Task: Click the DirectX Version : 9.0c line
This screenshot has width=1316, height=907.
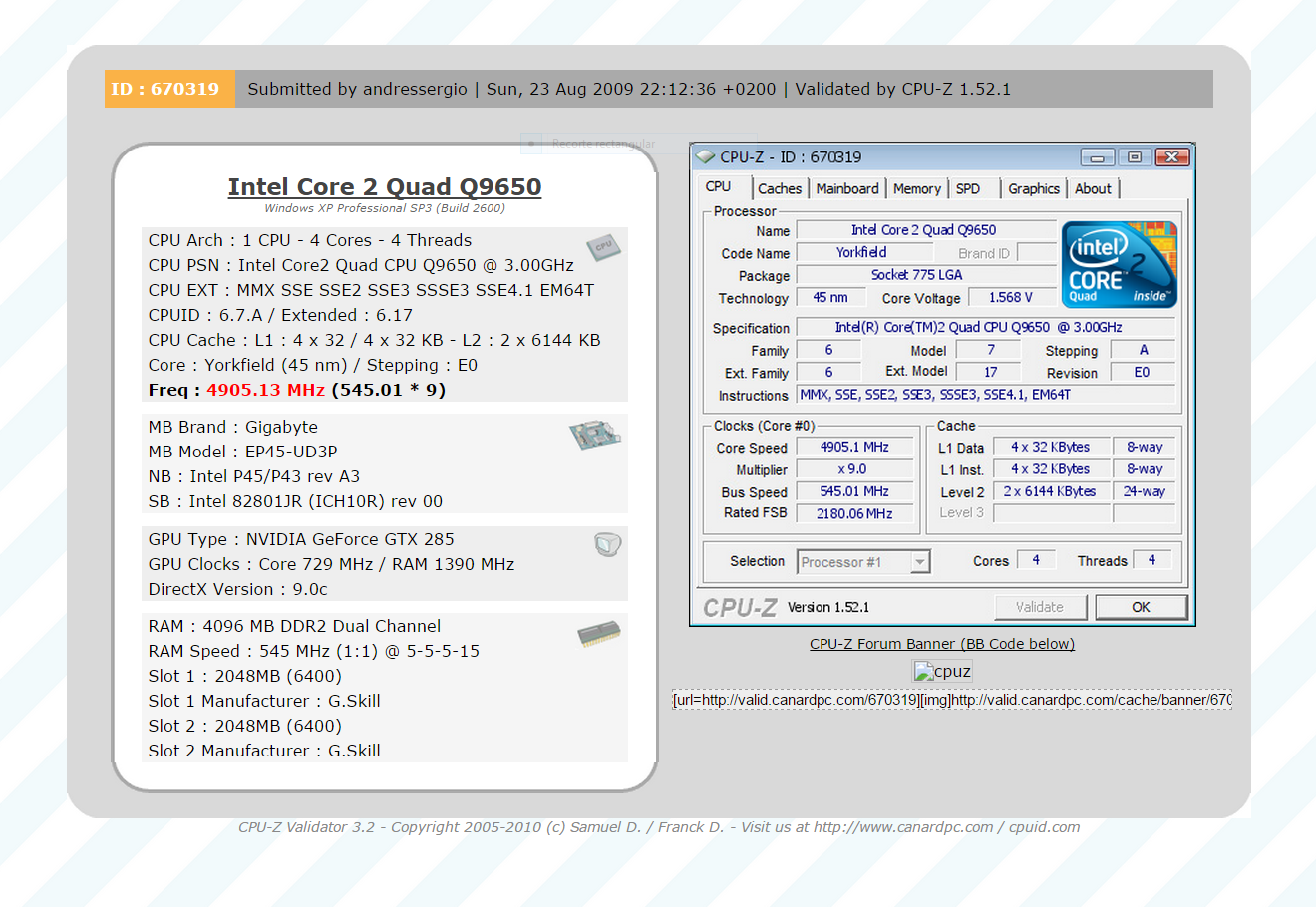Action: tap(238, 589)
